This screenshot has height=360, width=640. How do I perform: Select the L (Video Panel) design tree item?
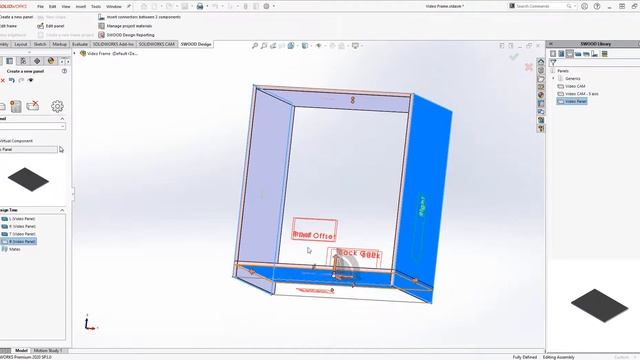click(x=19, y=219)
